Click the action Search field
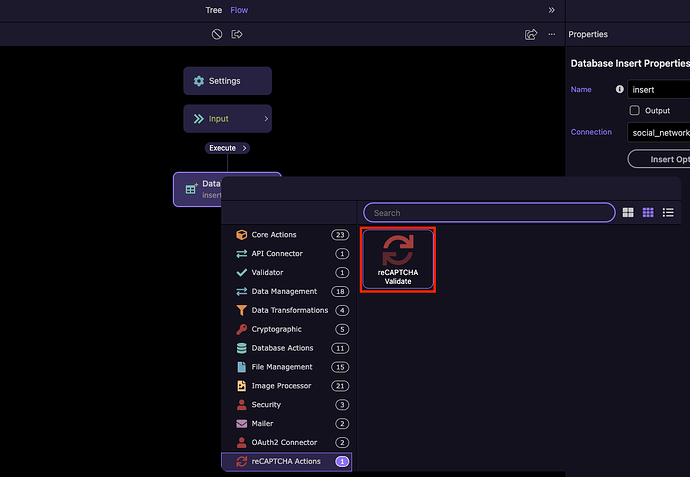This screenshot has width=690, height=477. tap(488, 213)
